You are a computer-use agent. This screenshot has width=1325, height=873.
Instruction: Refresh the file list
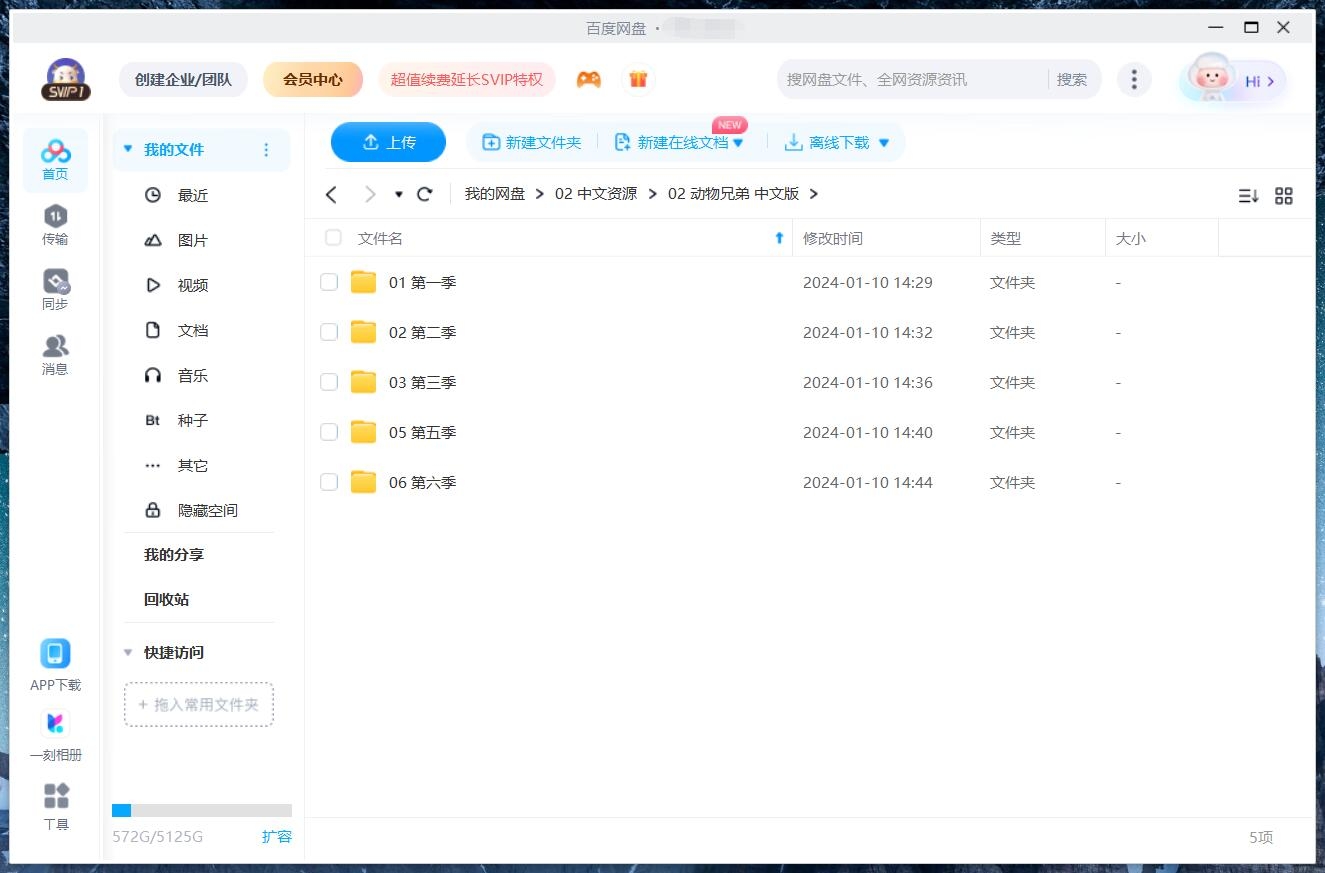point(424,193)
